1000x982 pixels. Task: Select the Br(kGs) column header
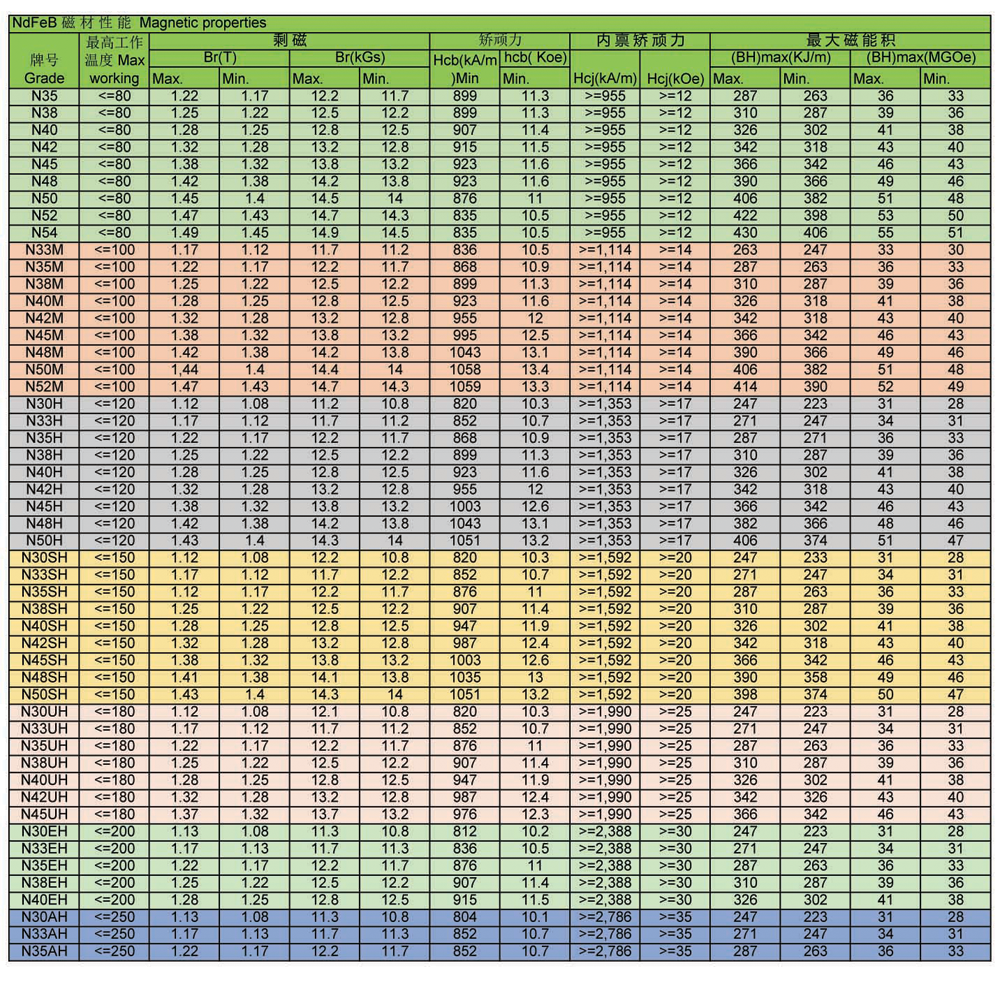pyautogui.click(x=359, y=58)
